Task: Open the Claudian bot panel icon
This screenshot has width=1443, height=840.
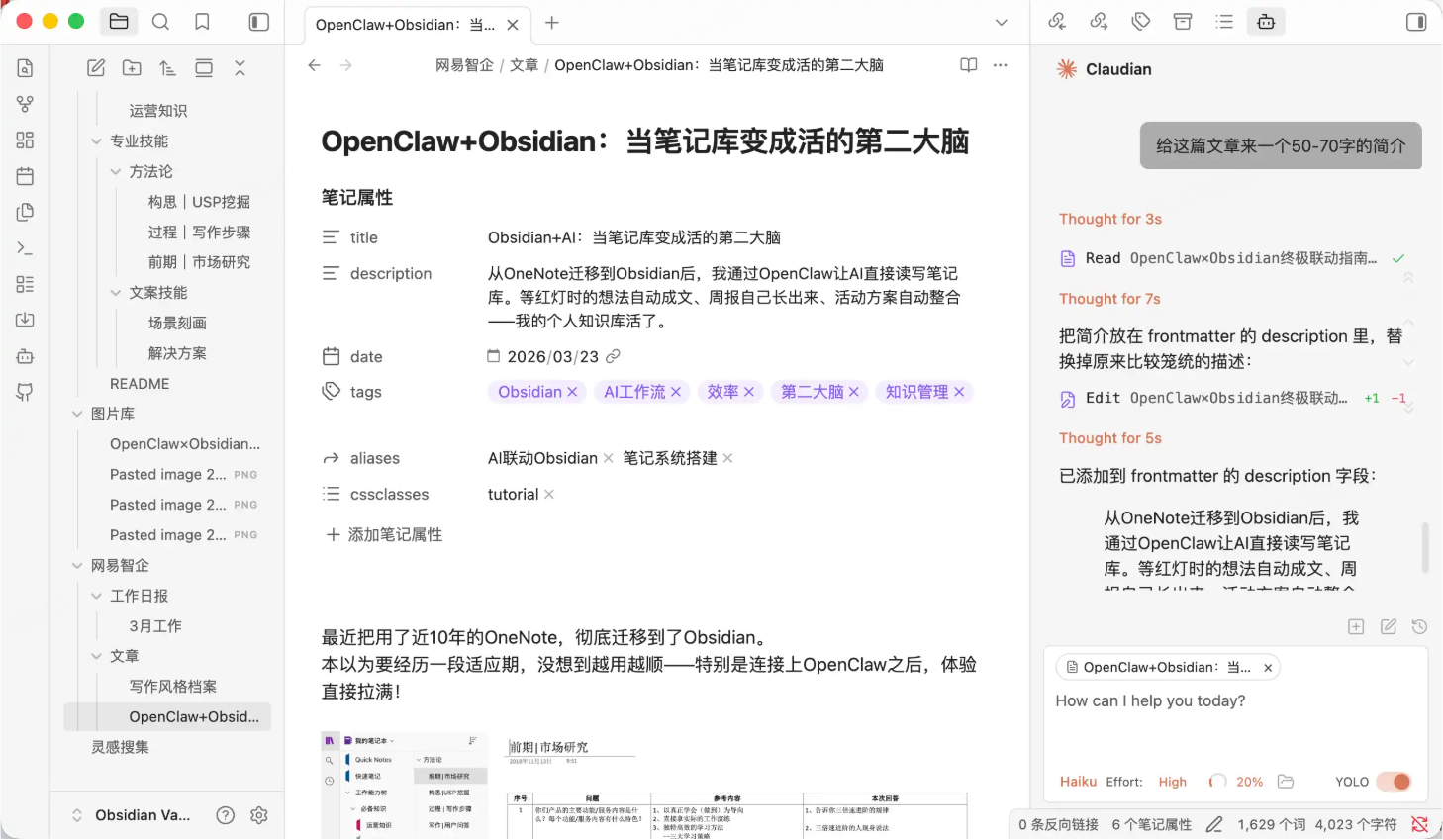Action: coord(1266,22)
